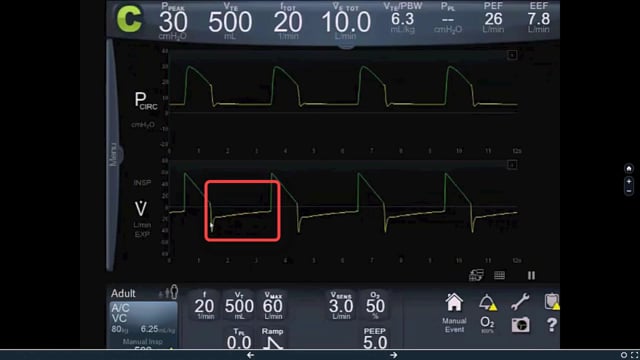Viewport: 640px width, 360px height.
Task: Adjust the TPL 0.0 plateau time setting
Action: 239,338
